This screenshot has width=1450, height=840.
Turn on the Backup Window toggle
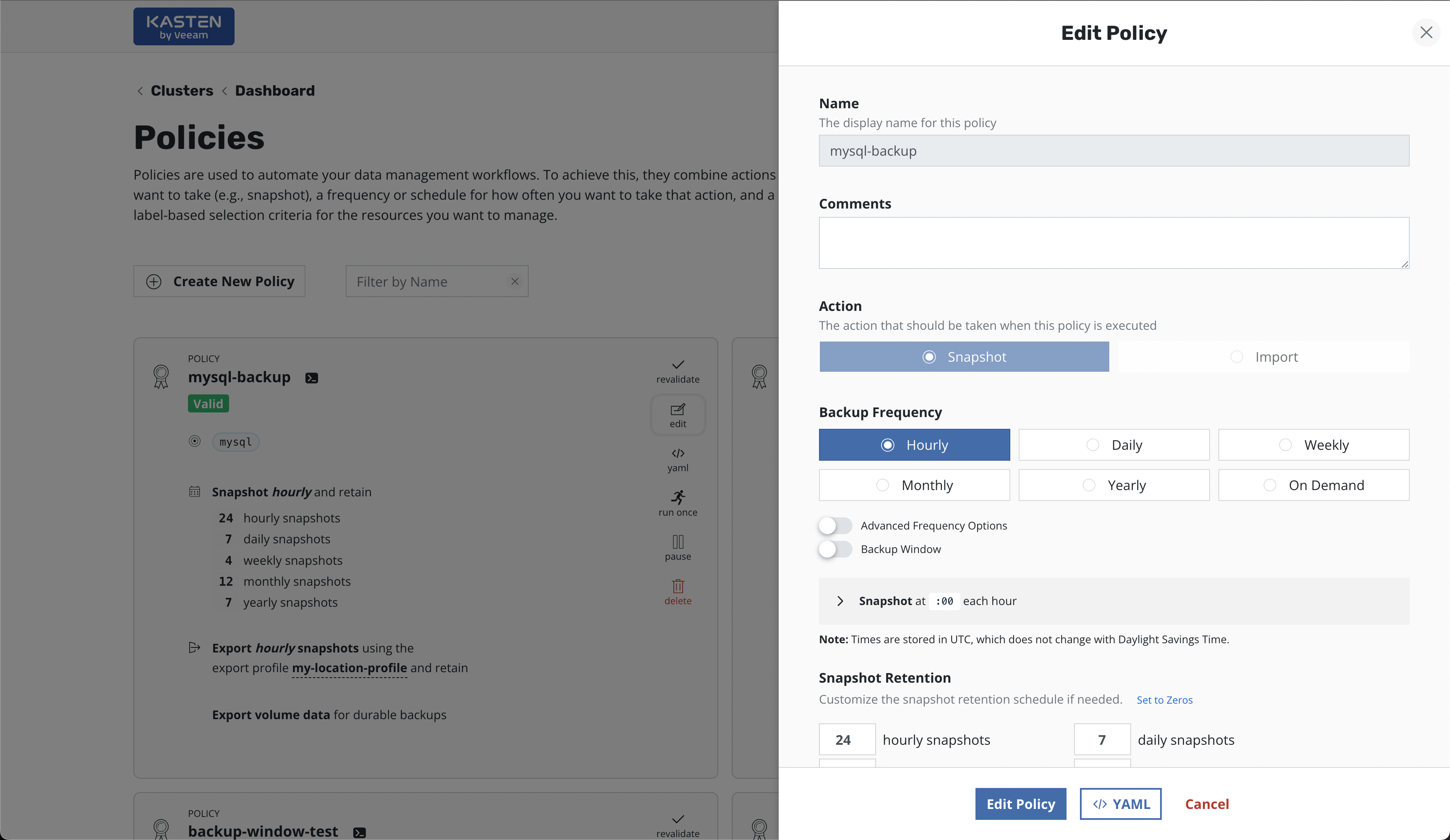(x=835, y=549)
